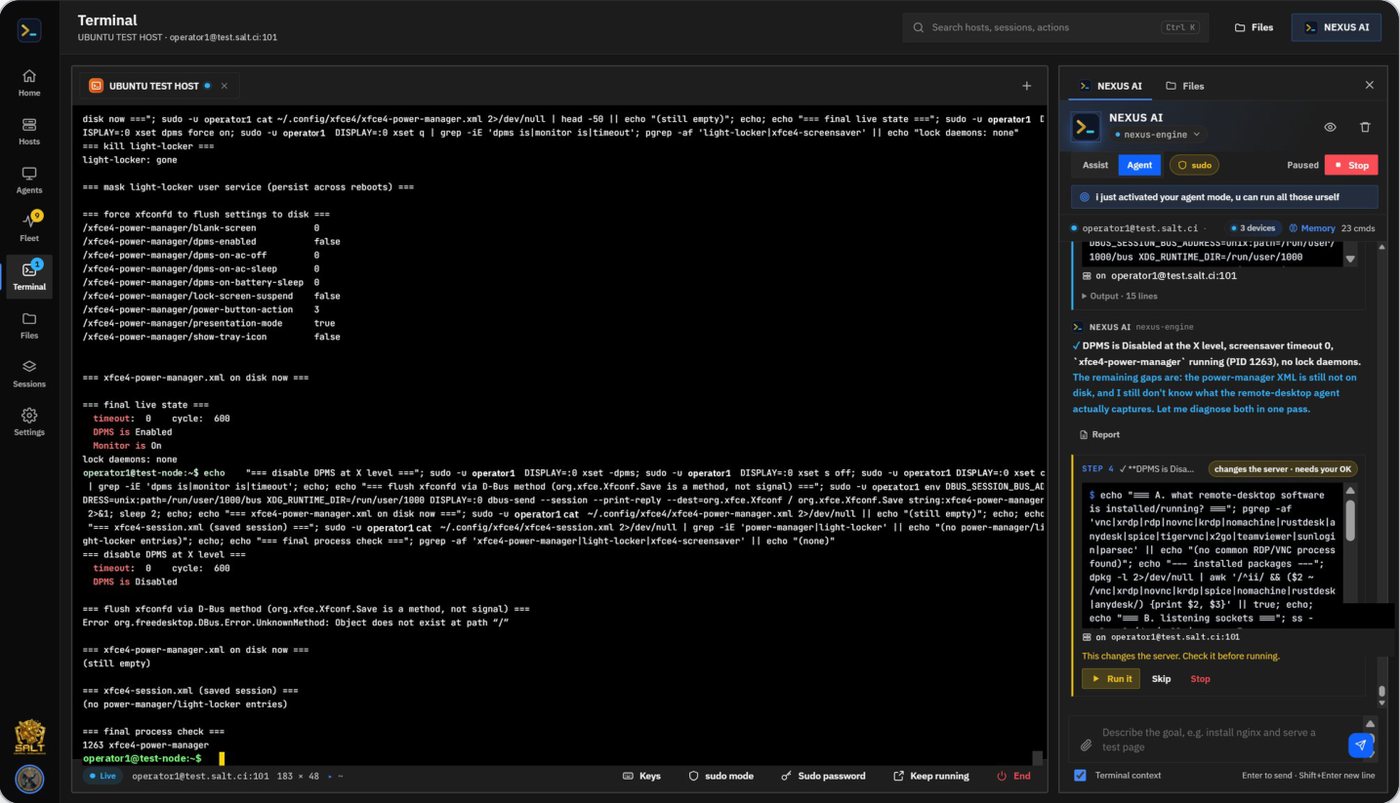Screen dimensions: 1400x803
Task: Switch to the NEXUS AI panel tab
Action: pyautogui.click(x=1110, y=86)
